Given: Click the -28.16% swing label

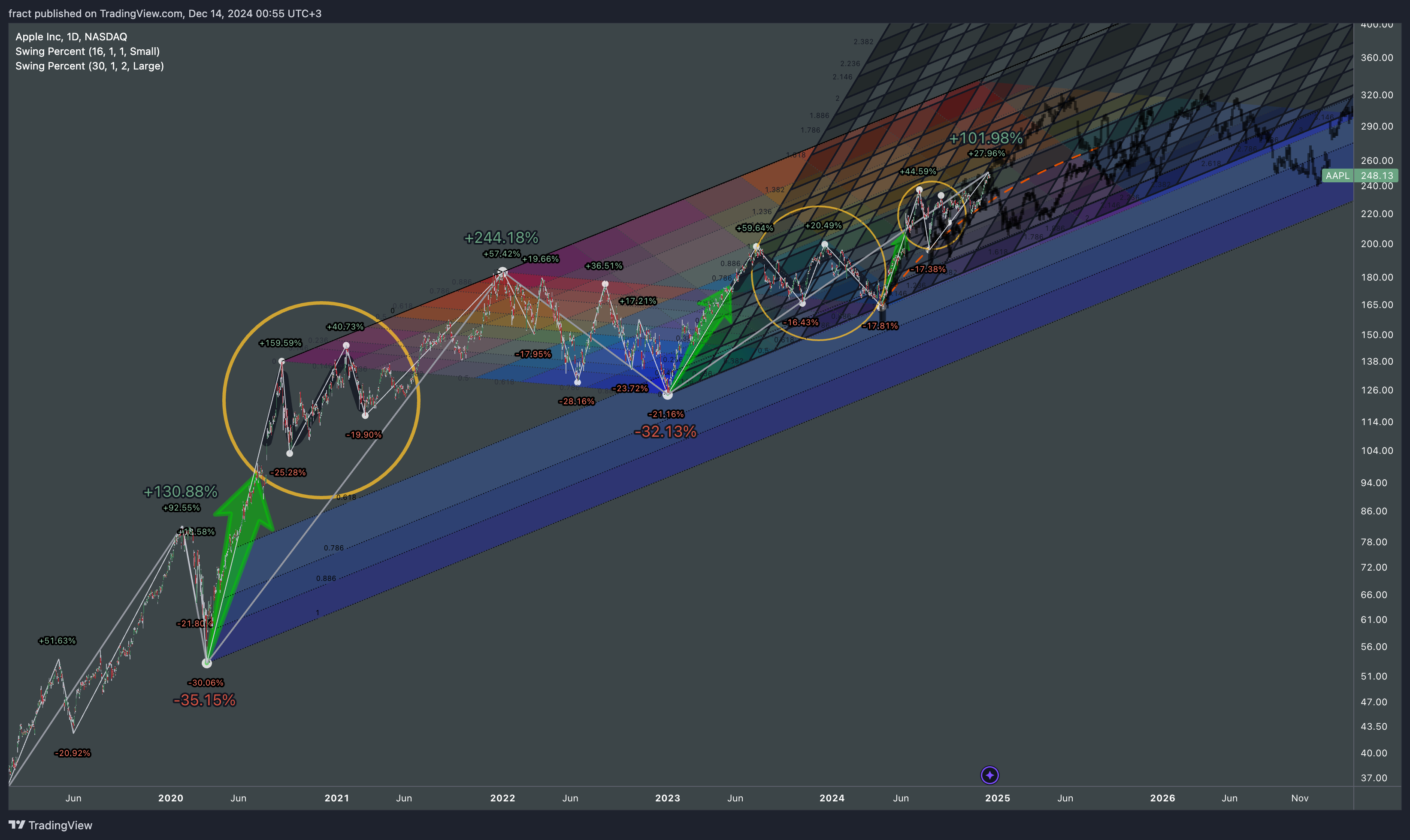Looking at the screenshot, I should [577, 401].
